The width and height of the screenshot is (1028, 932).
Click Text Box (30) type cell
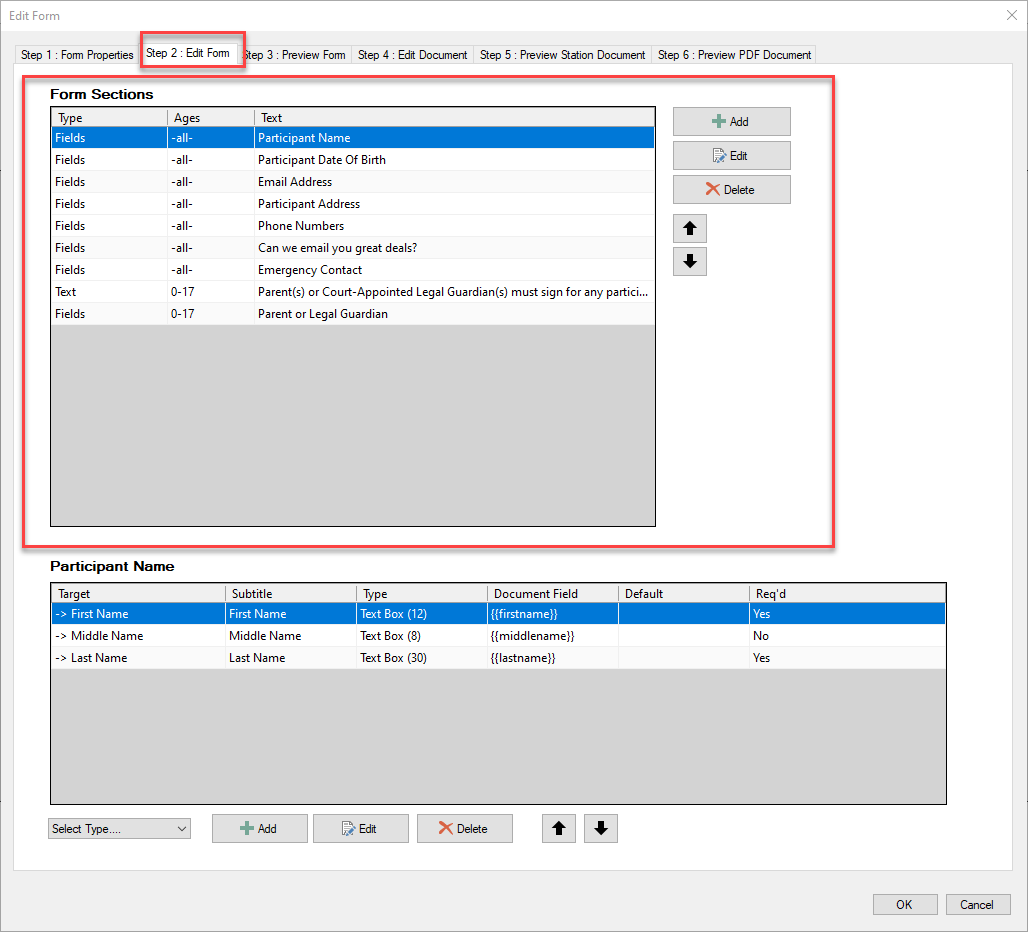(422, 657)
